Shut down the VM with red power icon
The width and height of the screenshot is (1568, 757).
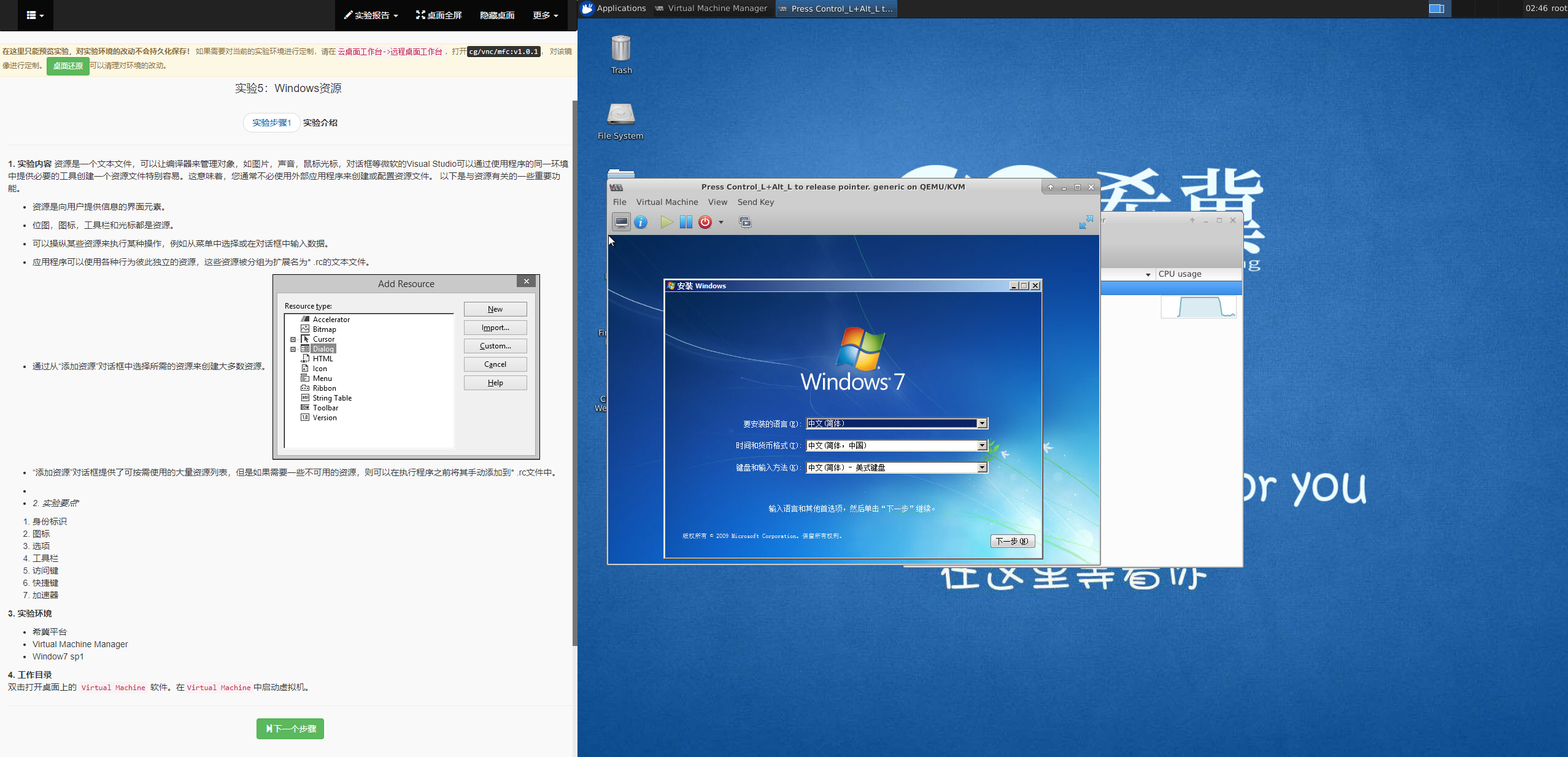[705, 222]
